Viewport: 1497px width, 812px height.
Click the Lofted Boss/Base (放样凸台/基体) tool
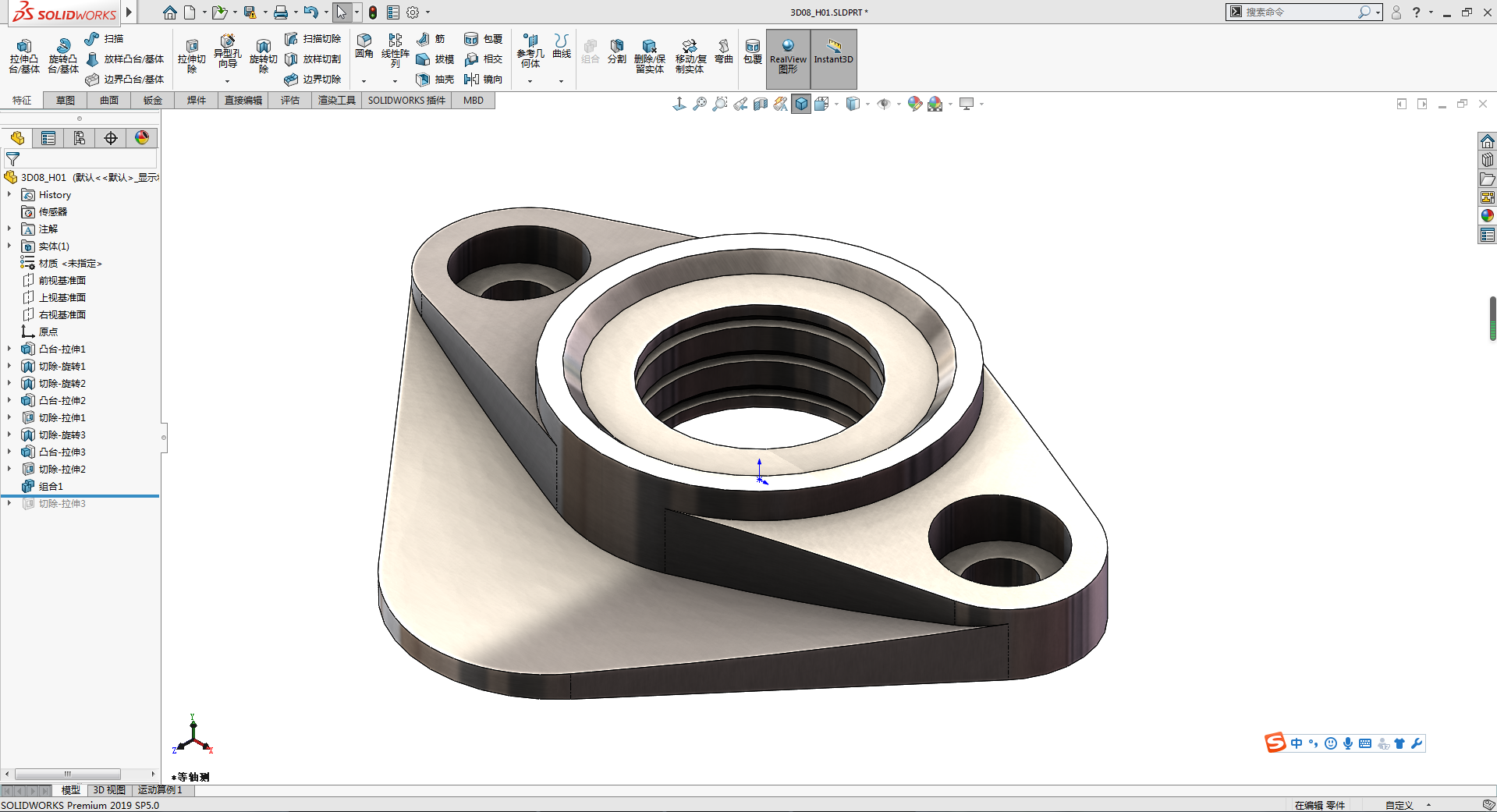125,59
